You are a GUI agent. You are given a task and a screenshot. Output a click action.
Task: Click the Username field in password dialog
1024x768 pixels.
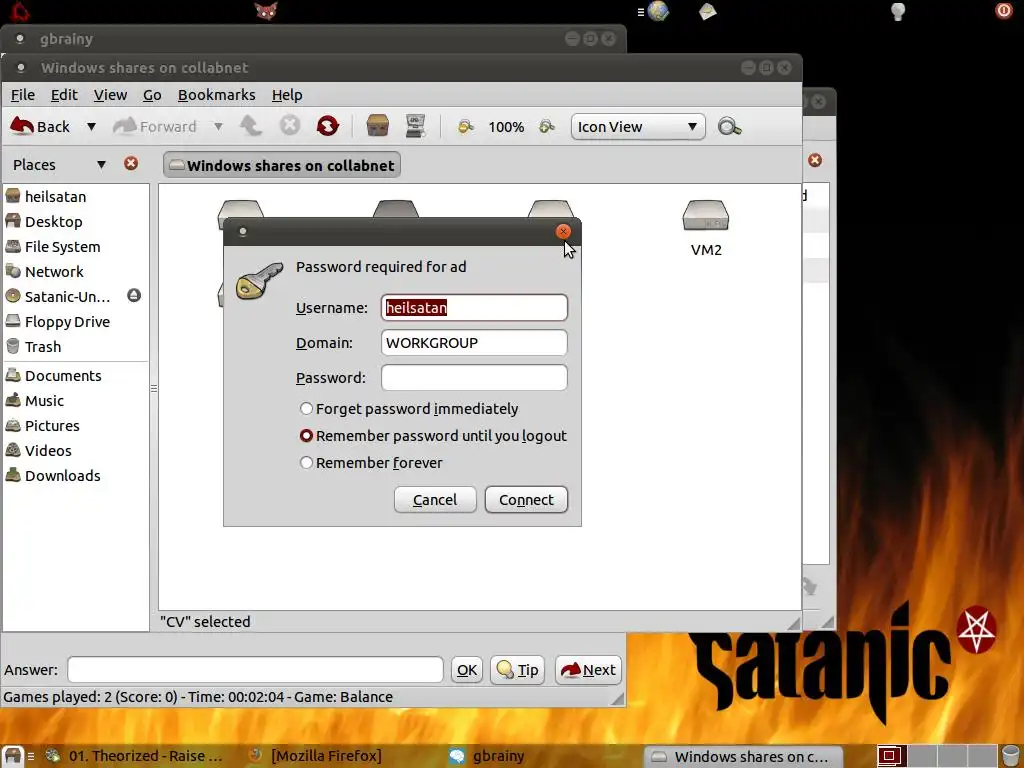474,308
